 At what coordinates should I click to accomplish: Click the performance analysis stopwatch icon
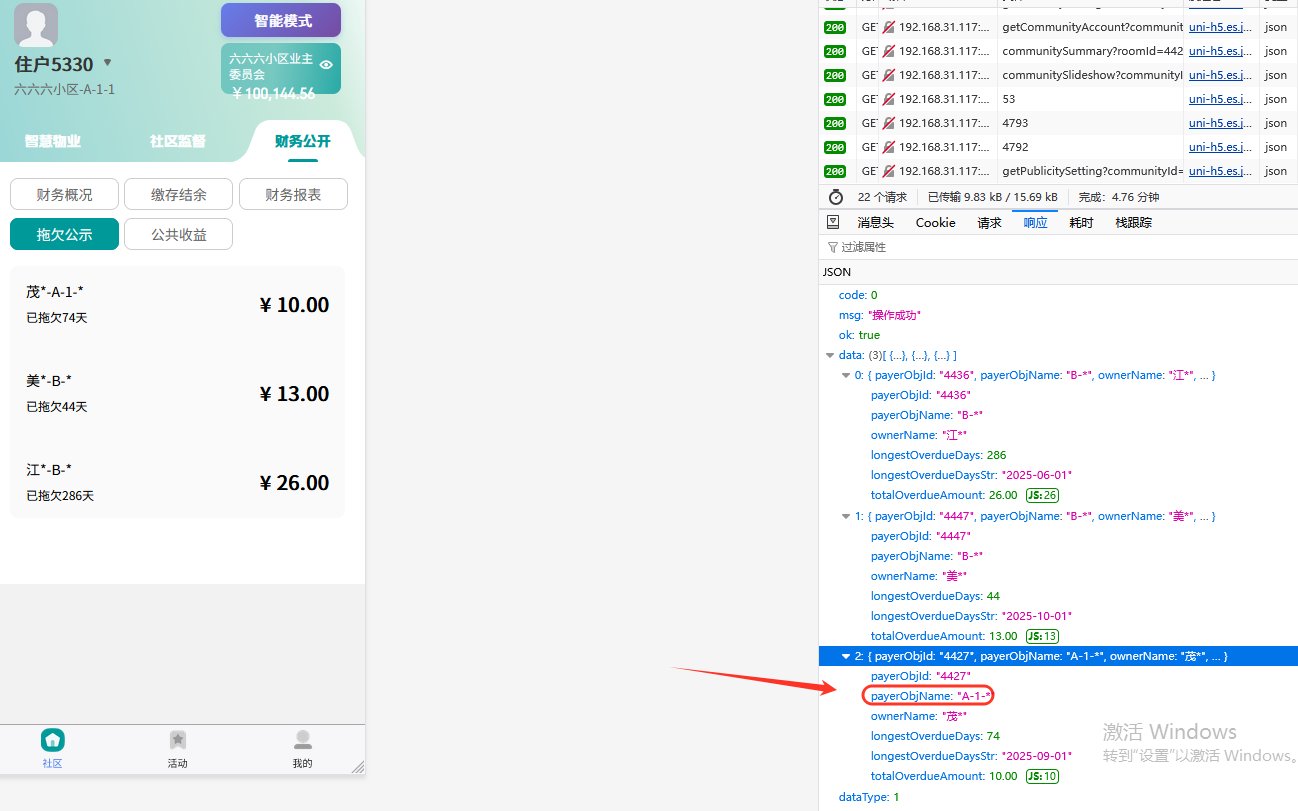pyautogui.click(x=836, y=197)
